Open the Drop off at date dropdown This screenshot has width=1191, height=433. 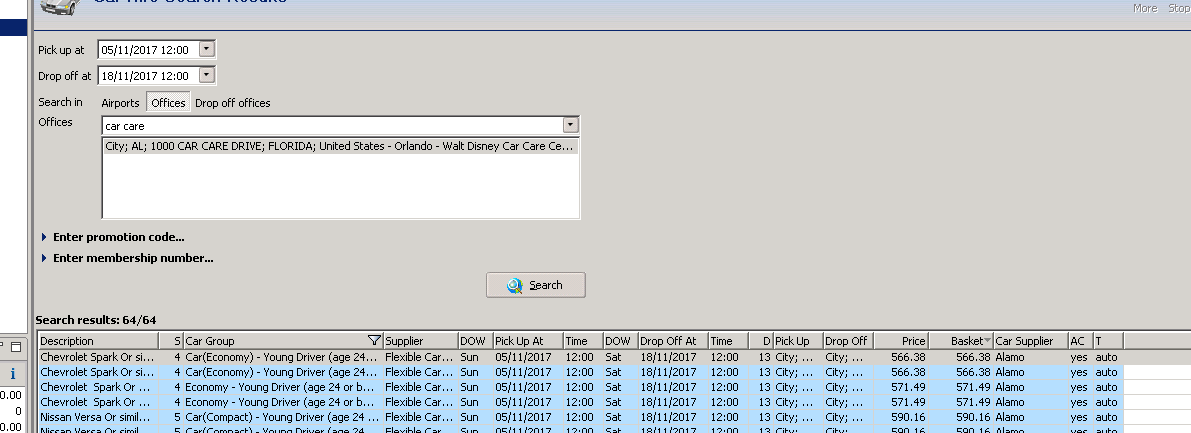tap(207, 75)
